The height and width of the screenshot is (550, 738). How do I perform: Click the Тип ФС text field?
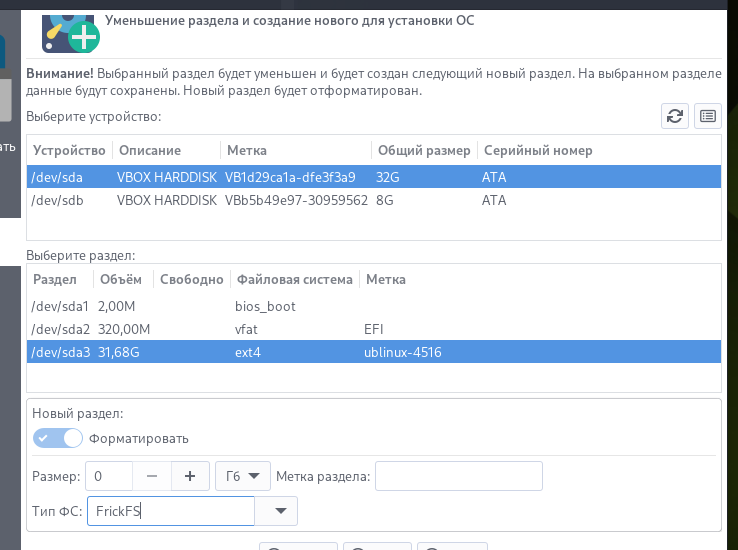[x=171, y=511]
